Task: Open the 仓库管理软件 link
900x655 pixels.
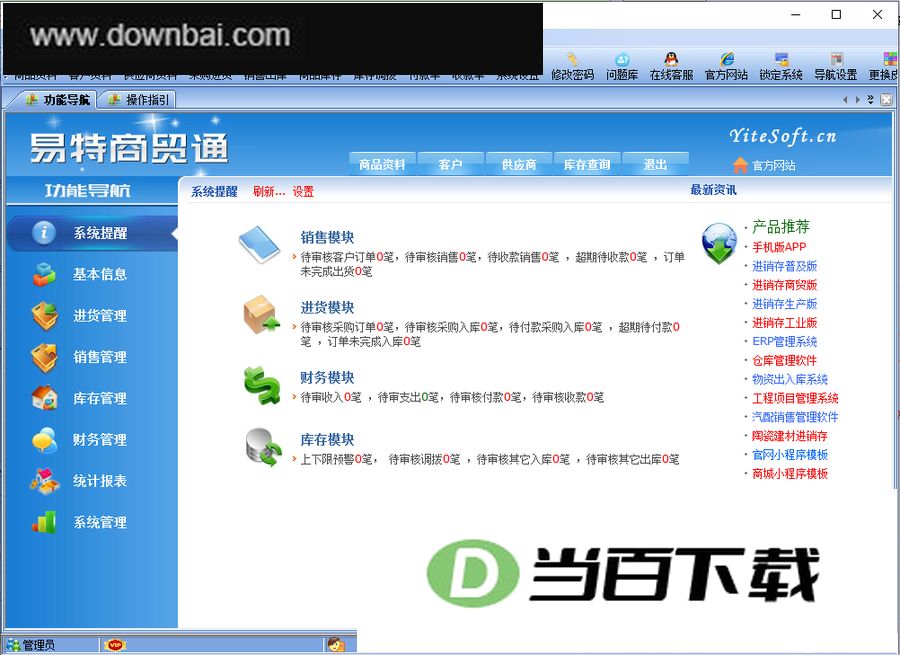Action: pos(784,361)
